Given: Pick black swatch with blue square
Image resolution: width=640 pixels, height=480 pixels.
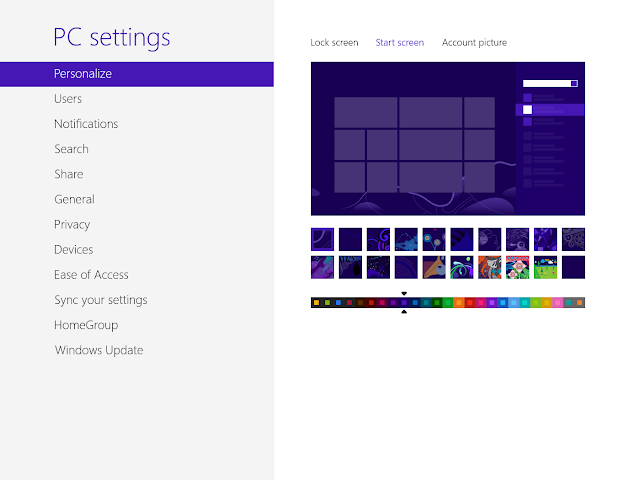Looking at the screenshot, I should coord(338,302).
